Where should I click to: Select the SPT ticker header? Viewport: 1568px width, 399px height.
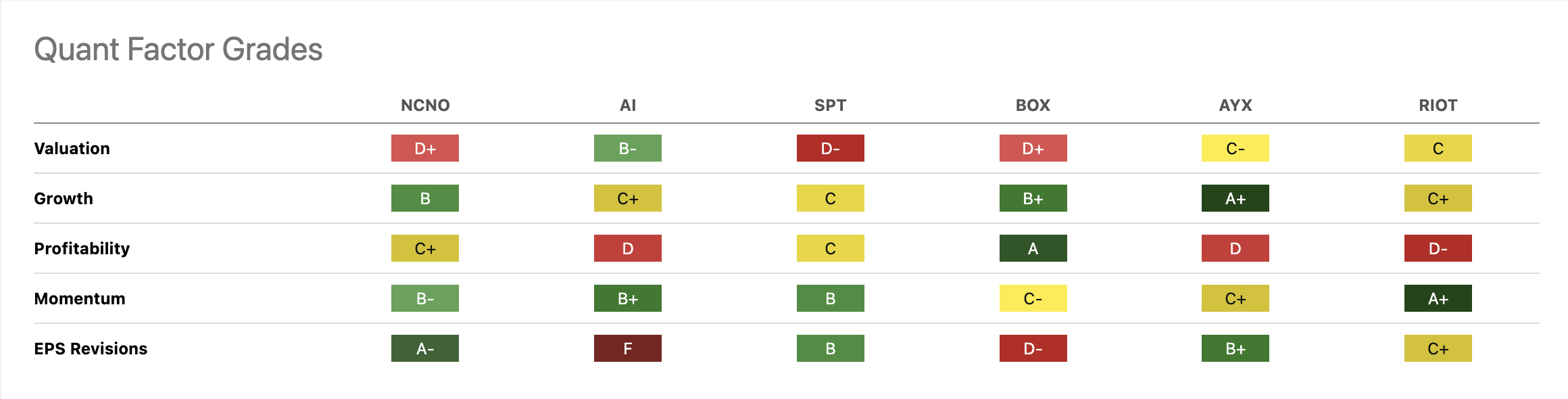tap(830, 105)
